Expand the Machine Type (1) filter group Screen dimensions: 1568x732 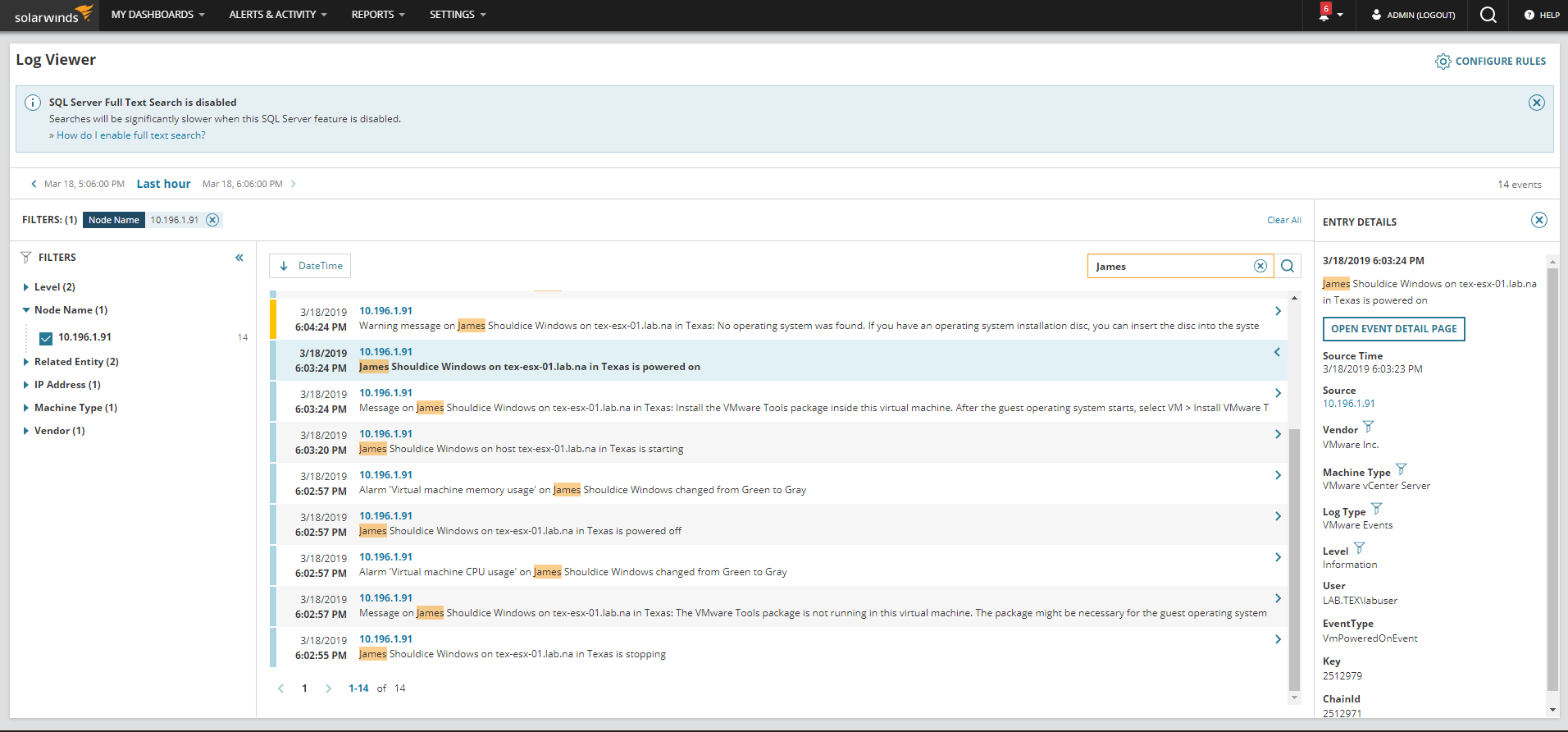click(26, 408)
